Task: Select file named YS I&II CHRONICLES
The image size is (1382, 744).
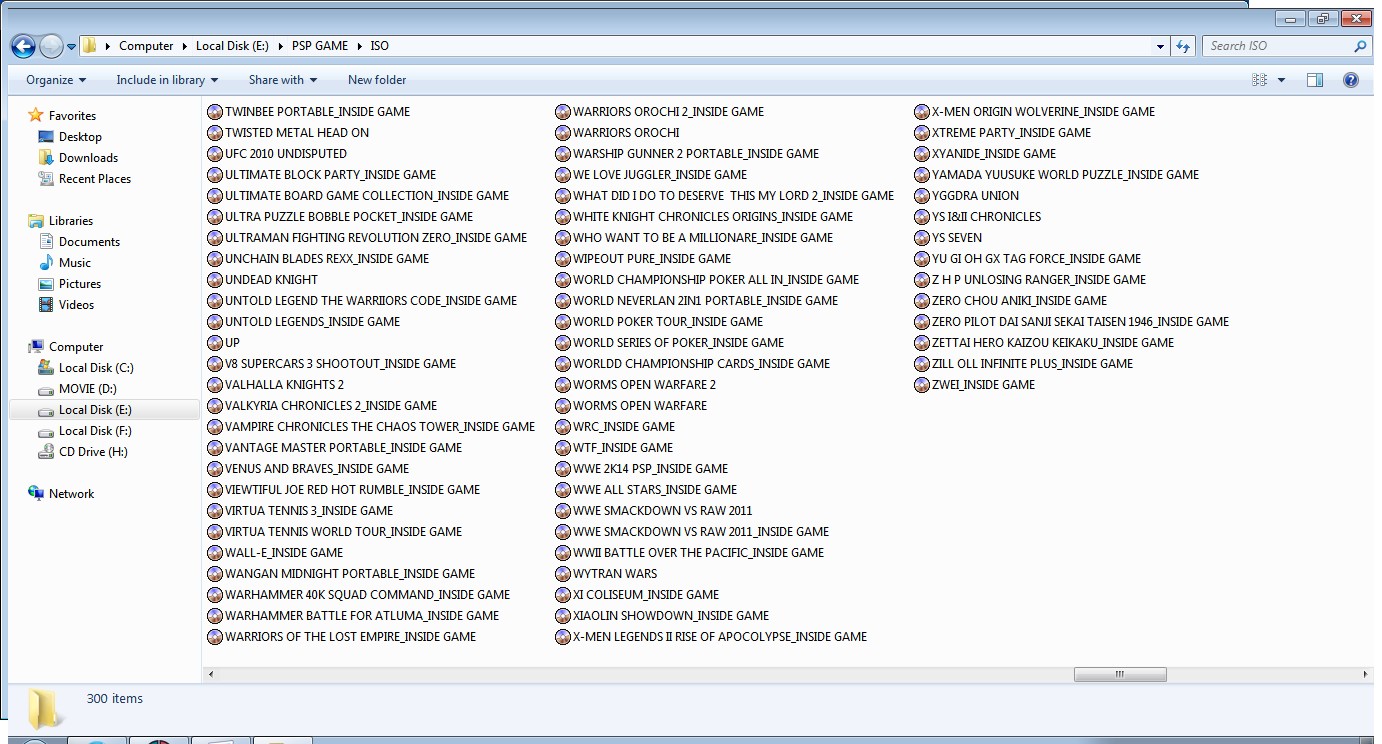Action: pos(986,217)
